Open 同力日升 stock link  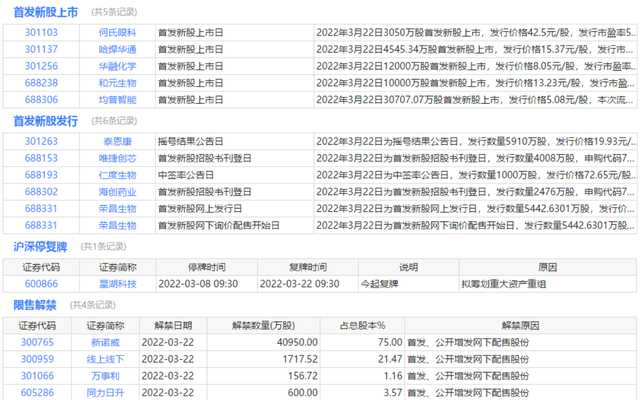[x=105, y=393]
